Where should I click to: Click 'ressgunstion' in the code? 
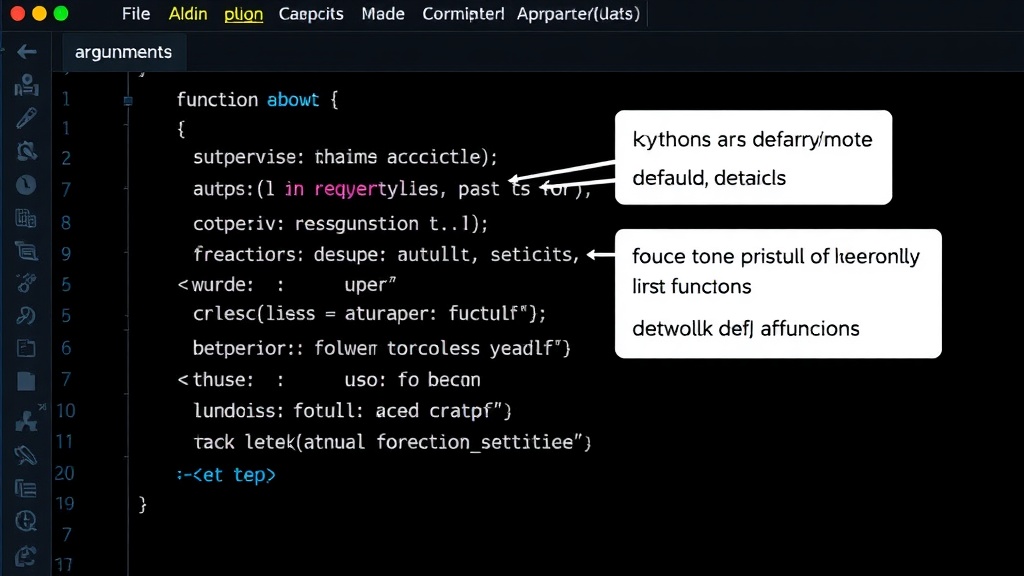click(x=357, y=224)
